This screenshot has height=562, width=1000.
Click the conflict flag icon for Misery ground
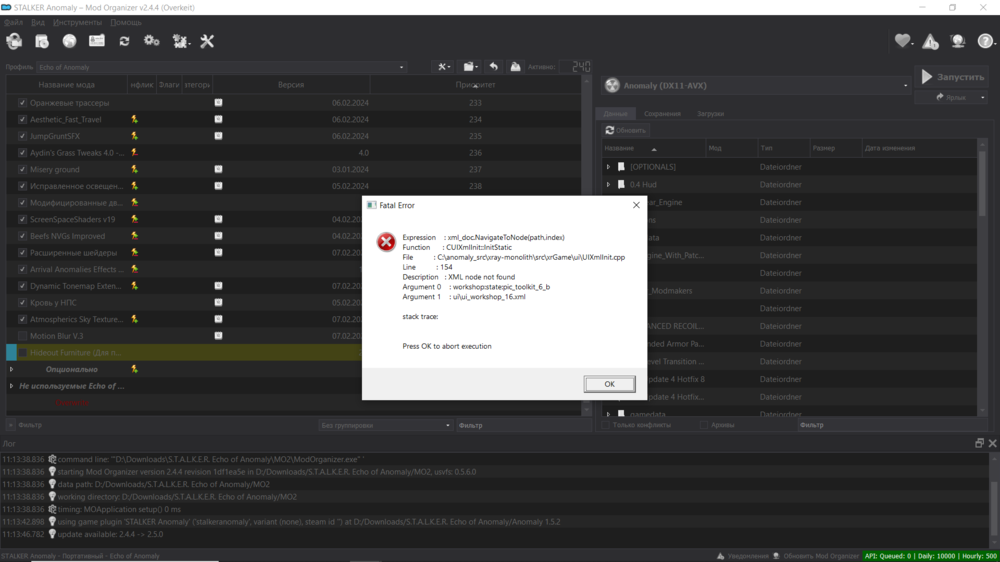click(x=135, y=169)
